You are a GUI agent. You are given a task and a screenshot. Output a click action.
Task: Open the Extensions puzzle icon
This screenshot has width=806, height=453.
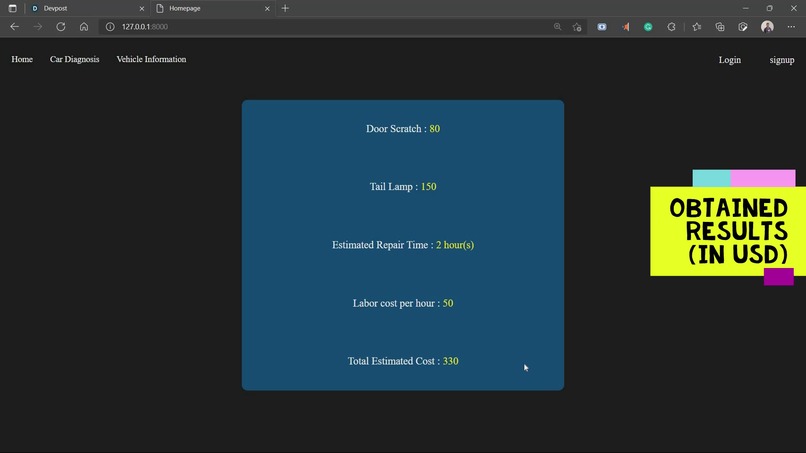pos(671,27)
